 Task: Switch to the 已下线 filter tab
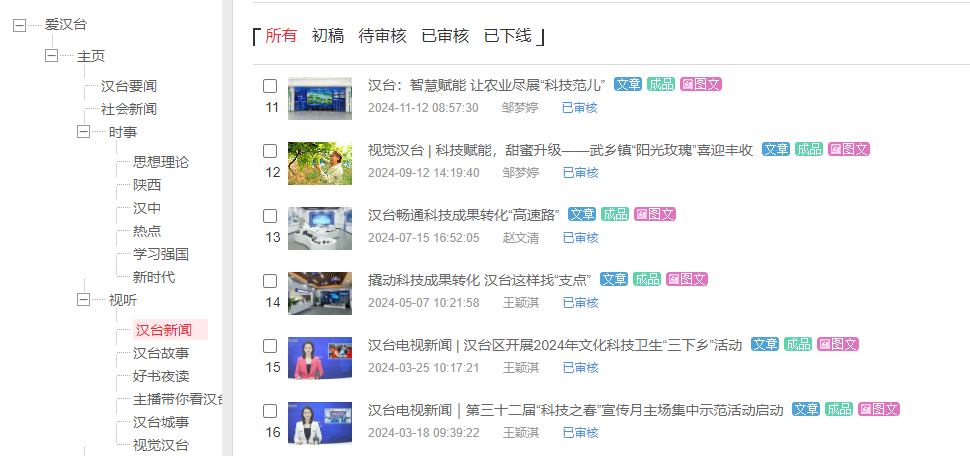508,36
